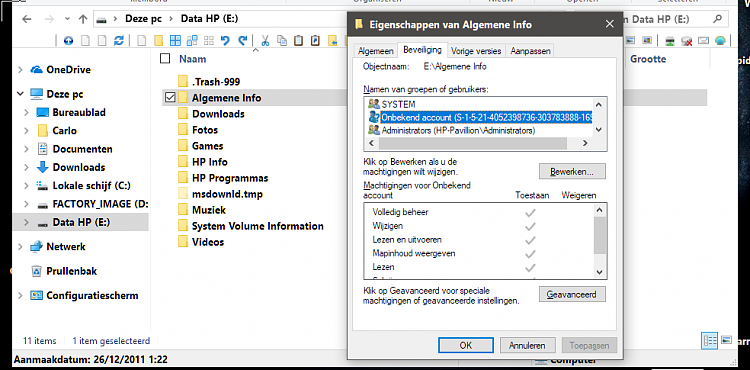
Task: Click the clipboard paste icon
Action: point(298,41)
